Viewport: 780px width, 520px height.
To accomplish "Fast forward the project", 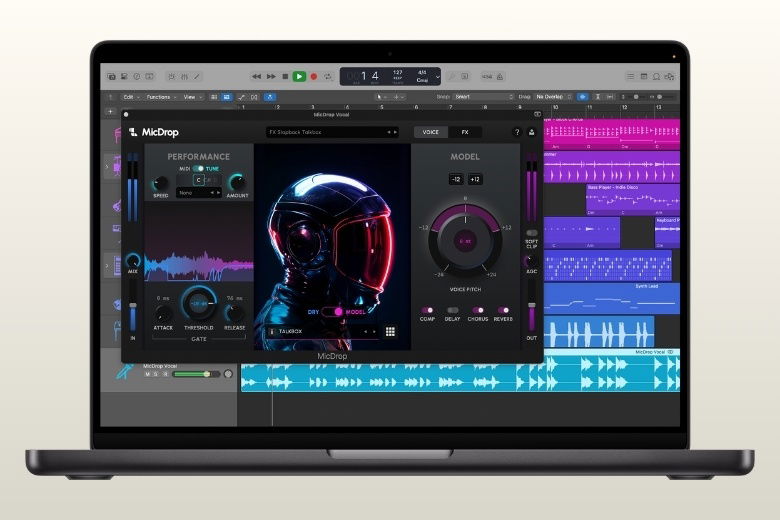I will (271, 77).
